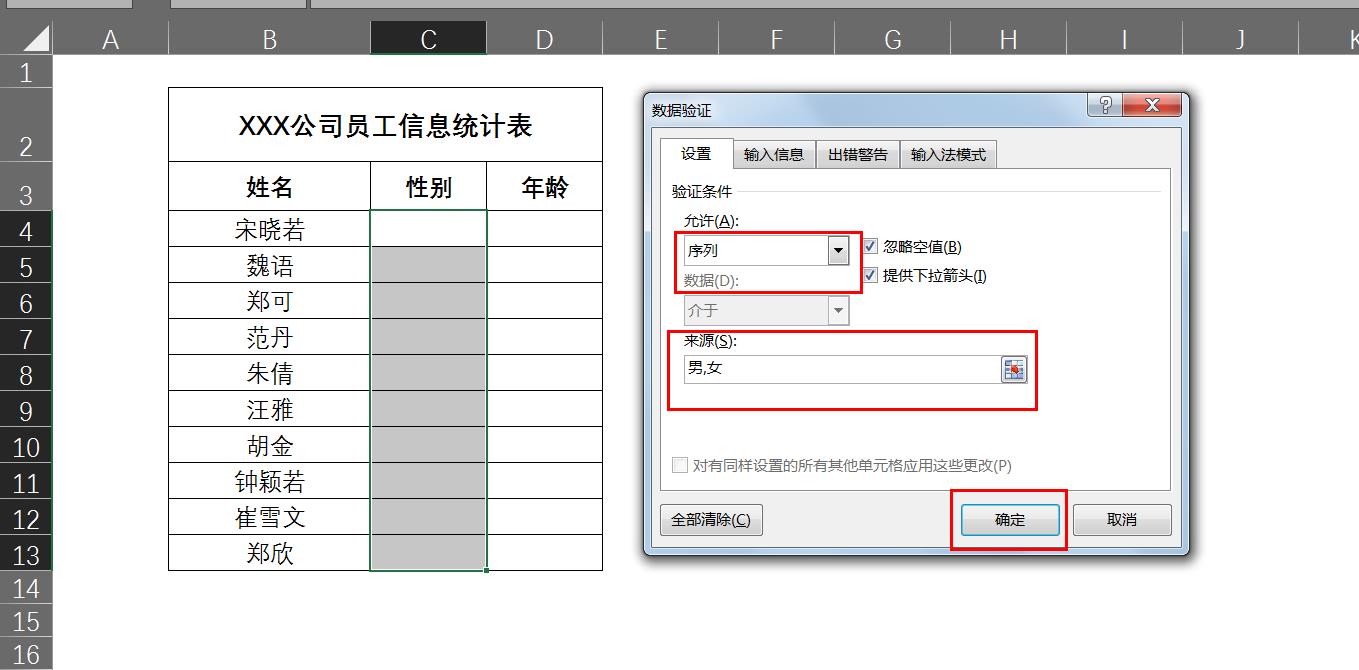Select row 8 header
1359x670 pixels.
(26, 373)
